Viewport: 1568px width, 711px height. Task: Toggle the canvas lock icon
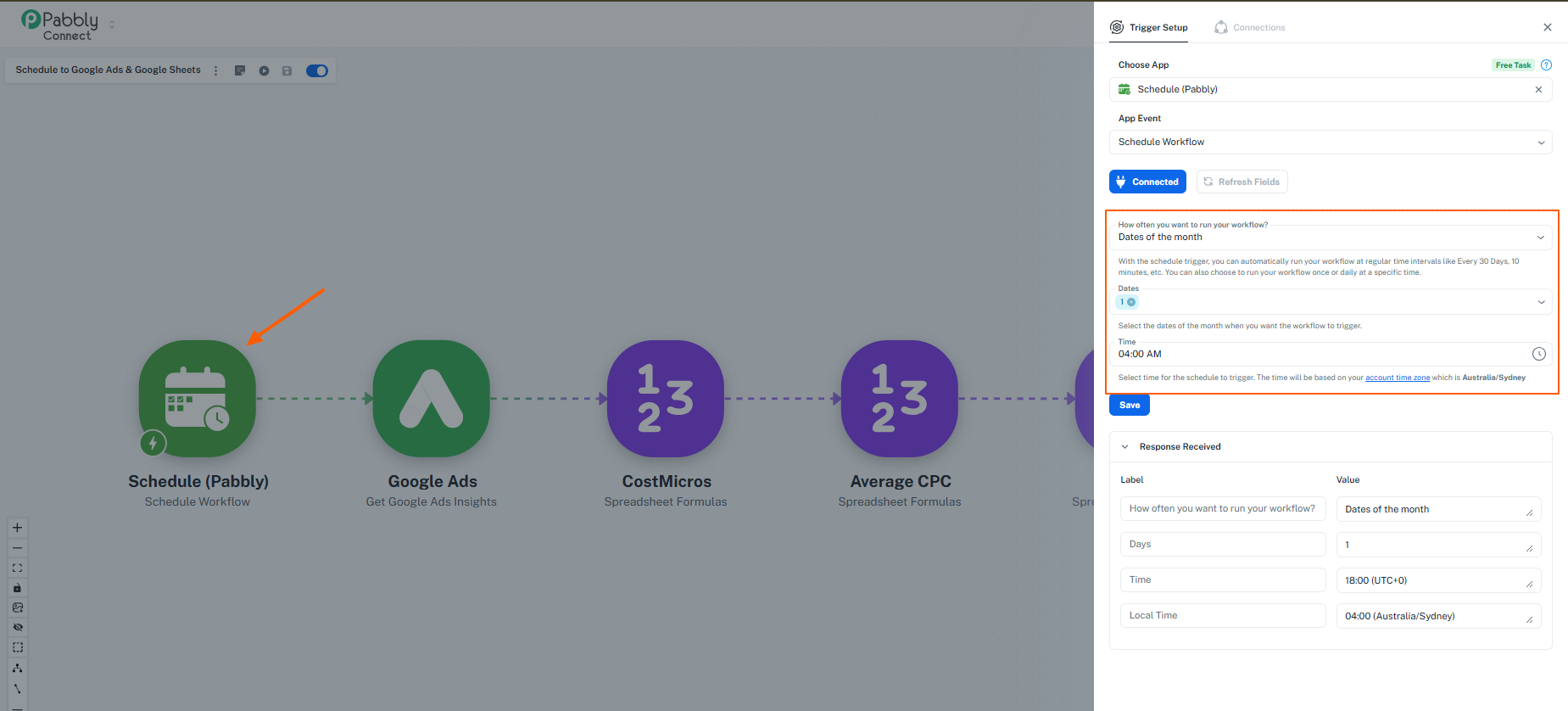pos(17,588)
